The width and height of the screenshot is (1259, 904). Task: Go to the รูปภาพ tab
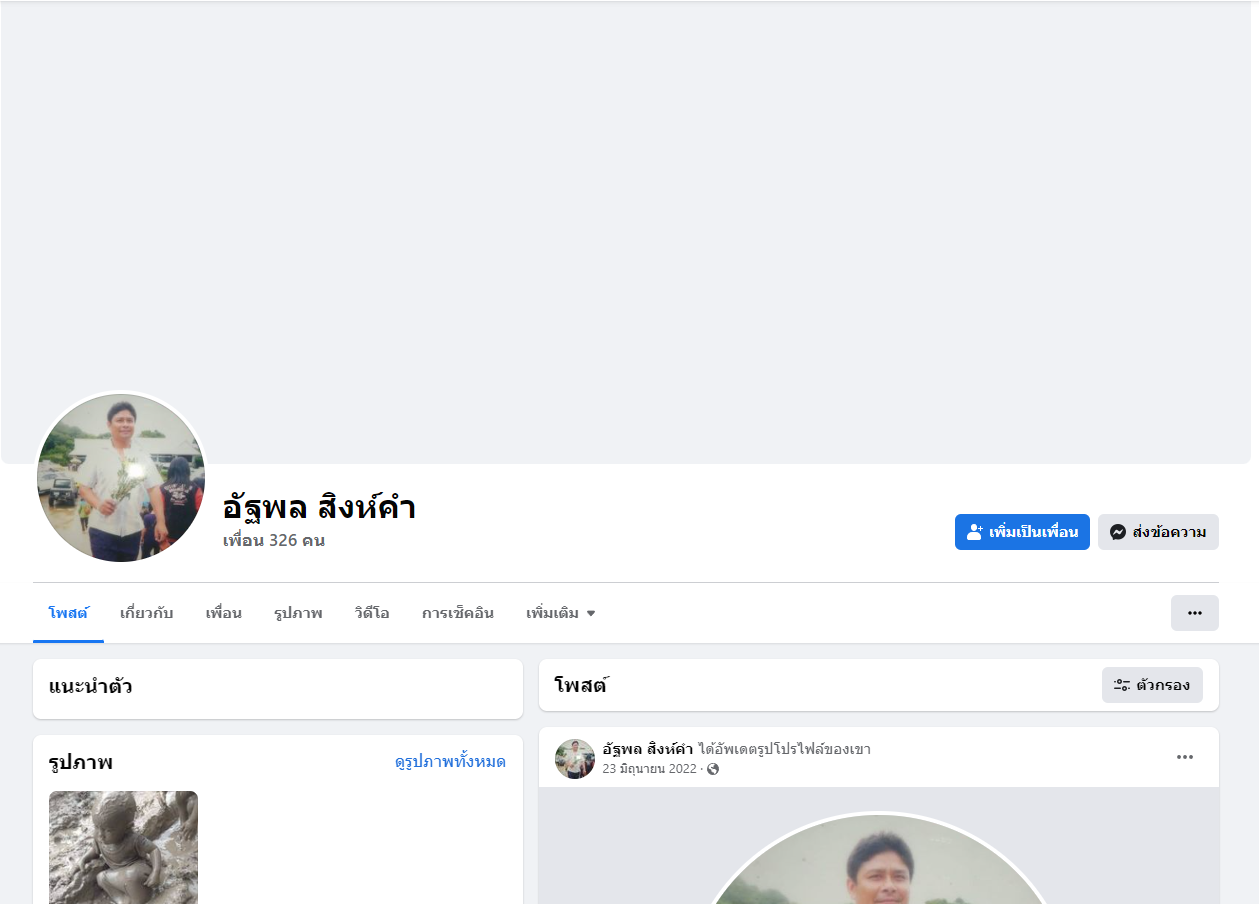298,613
